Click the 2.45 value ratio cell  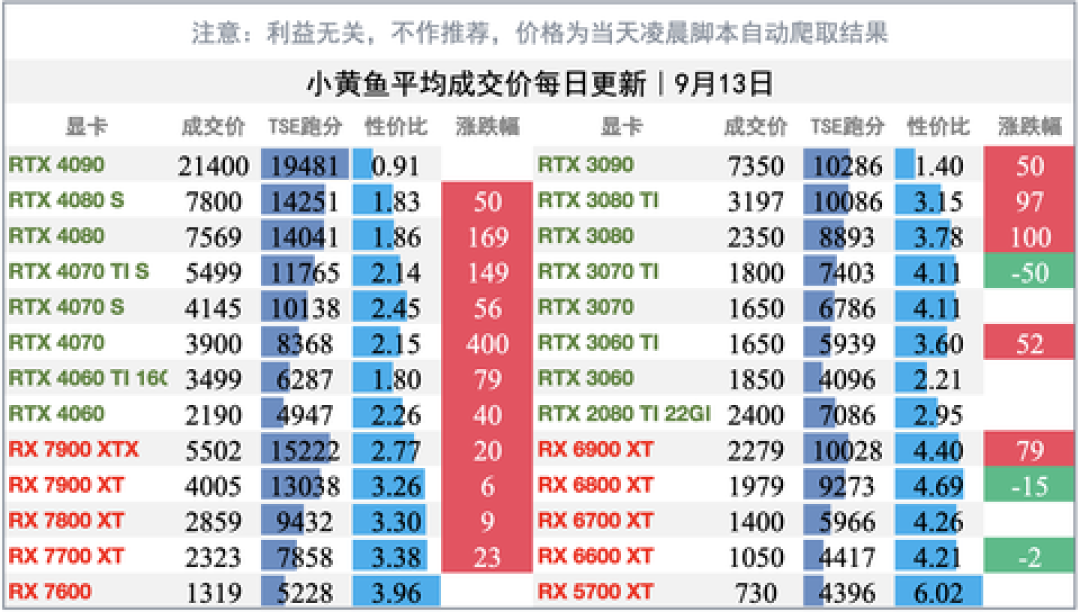tap(395, 308)
